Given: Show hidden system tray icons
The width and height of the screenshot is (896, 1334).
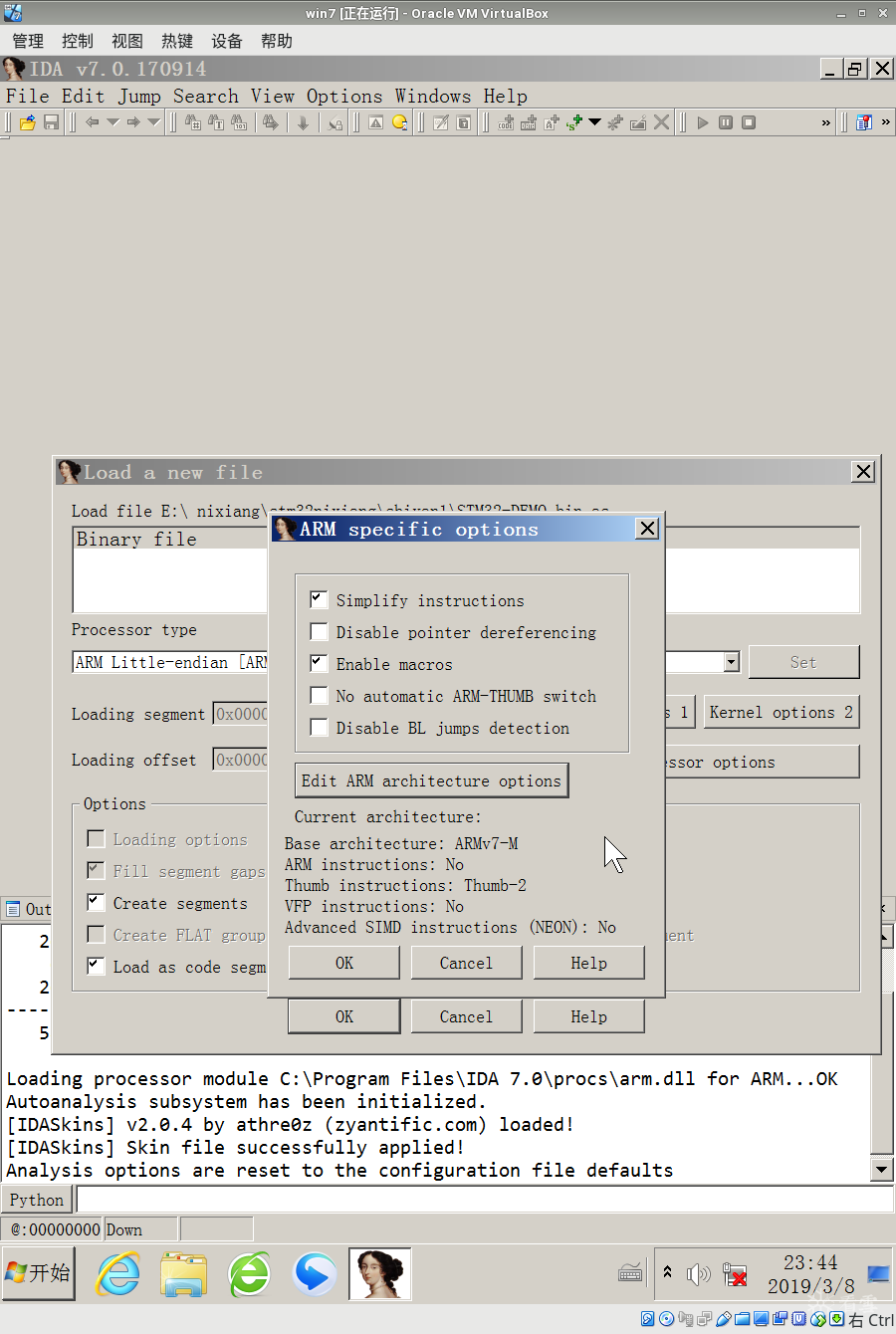Looking at the screenshot, I should point(667,1272).
